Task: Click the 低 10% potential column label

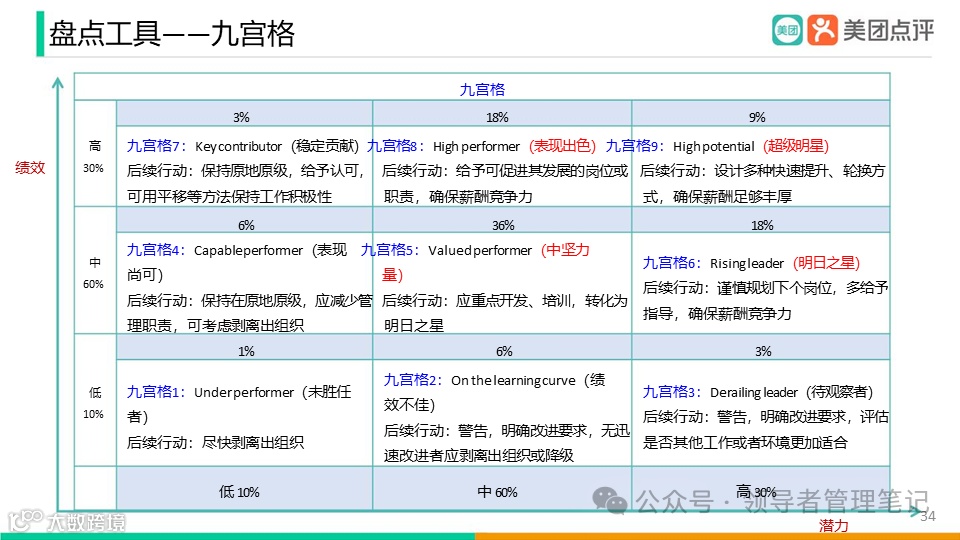Action: point(239,492)
